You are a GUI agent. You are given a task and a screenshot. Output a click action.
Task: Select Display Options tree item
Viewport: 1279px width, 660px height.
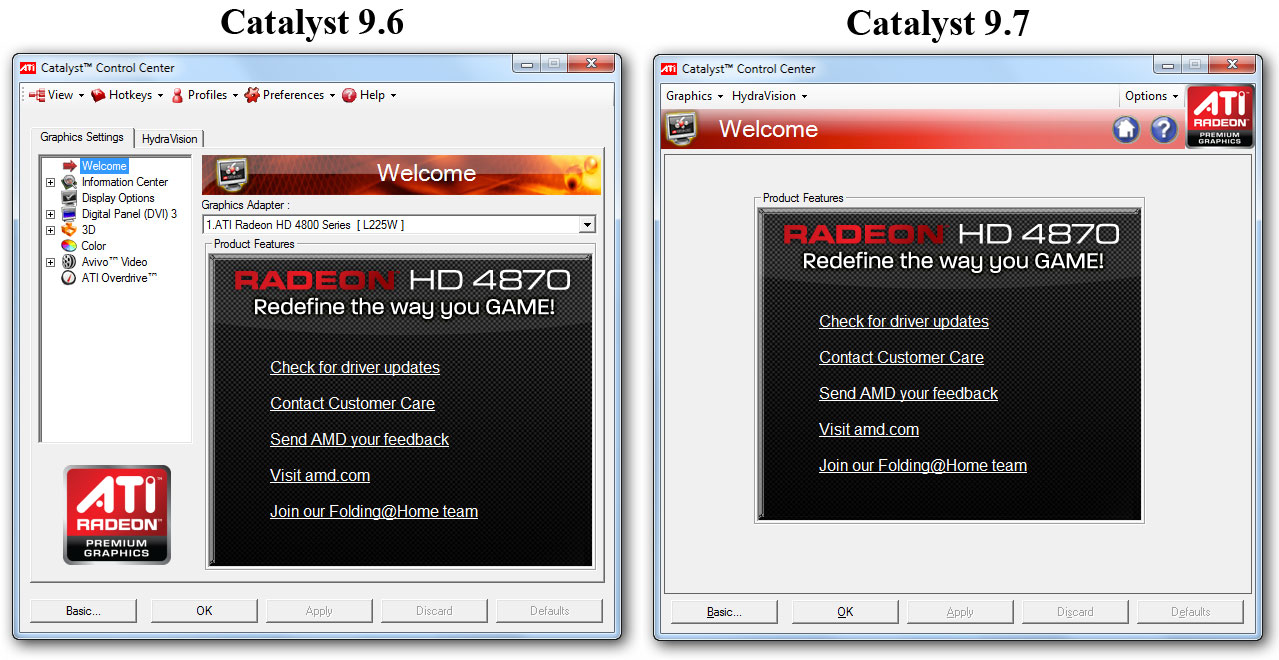pyautogui.click(x=118, y=198)
